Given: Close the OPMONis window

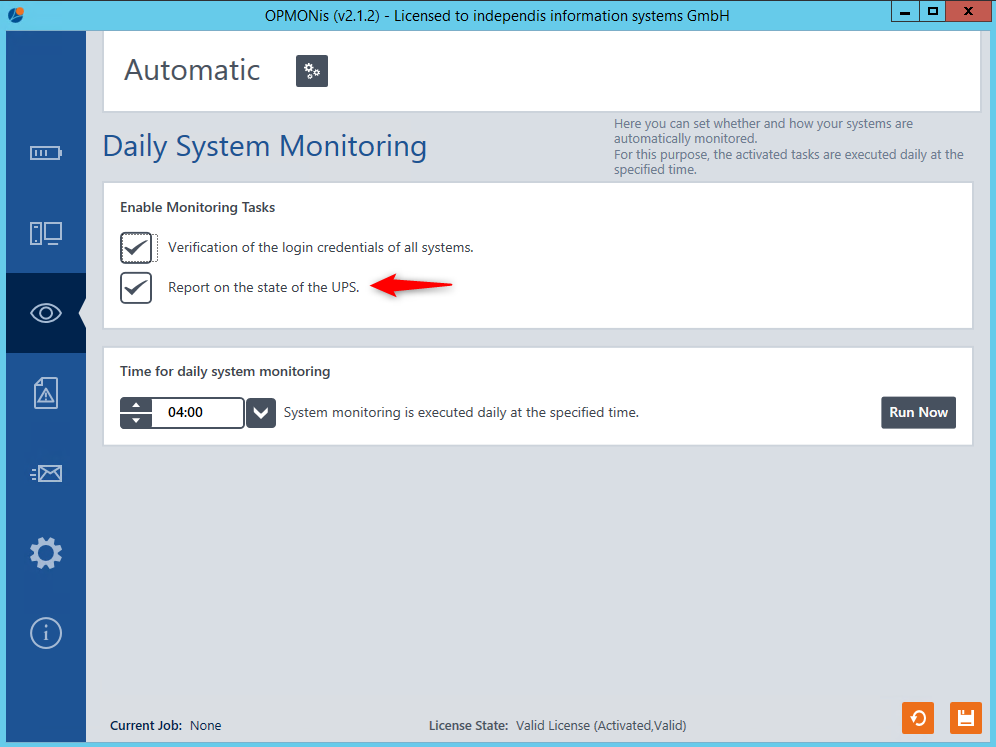Looking at the screenshot, I should coord(968,11).
